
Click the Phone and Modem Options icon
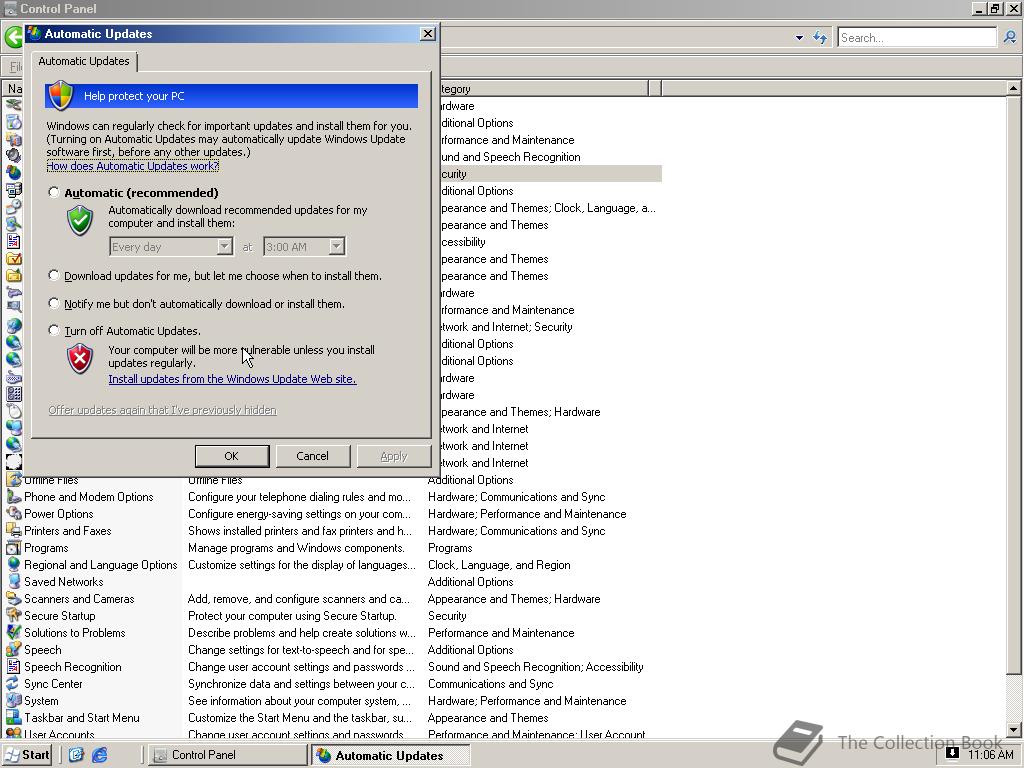coord(14,497)
